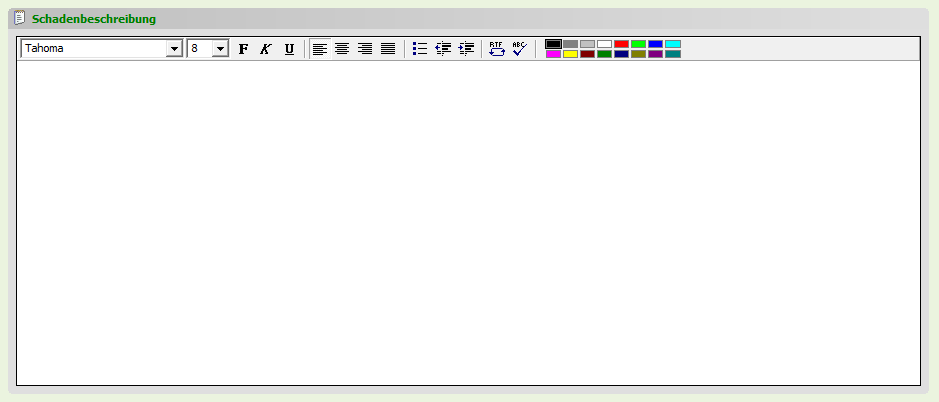Decrease the paragraph indent
This screenshot has height=402, width=939.
tap(443, 49)
